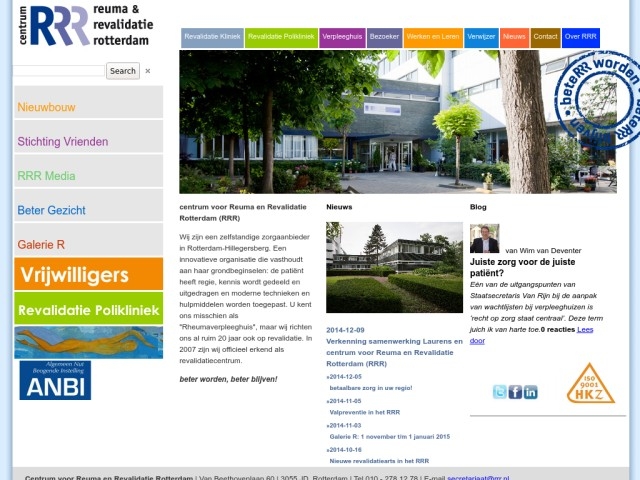
Task: Click Wim van Deventer's blog portrait
Action: pyautogui.click(x=484, y=238)
